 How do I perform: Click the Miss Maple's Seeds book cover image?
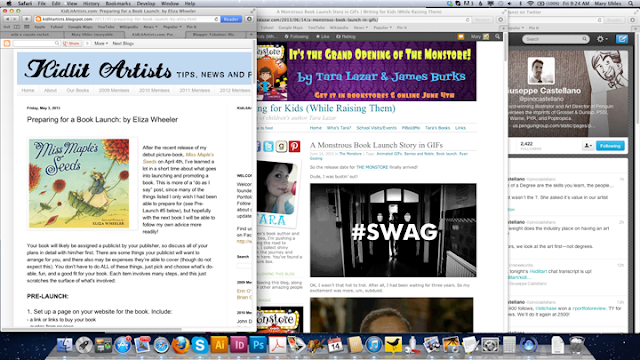(x=79, y=183)
